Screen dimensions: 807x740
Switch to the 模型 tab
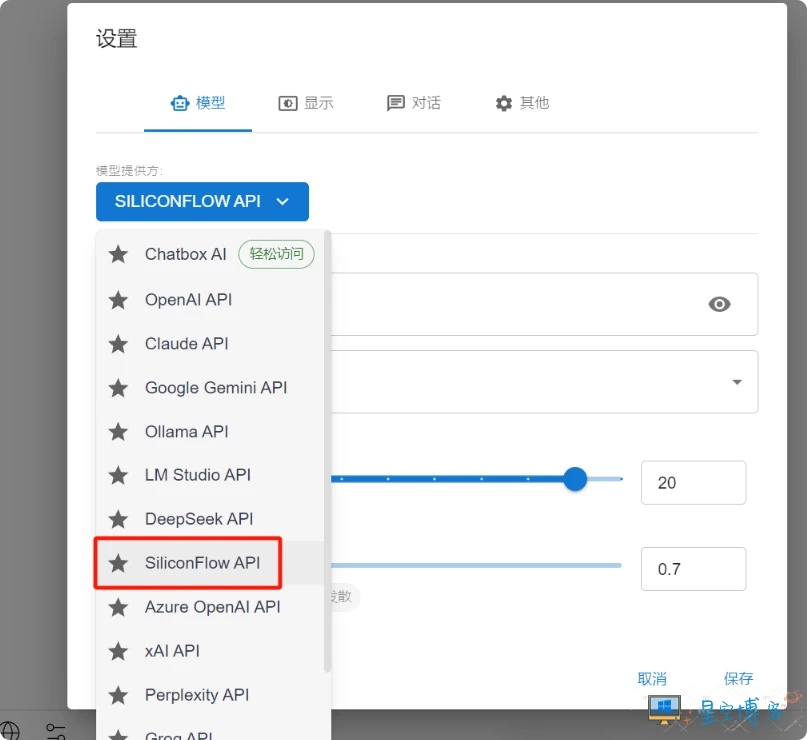[198, 103]
